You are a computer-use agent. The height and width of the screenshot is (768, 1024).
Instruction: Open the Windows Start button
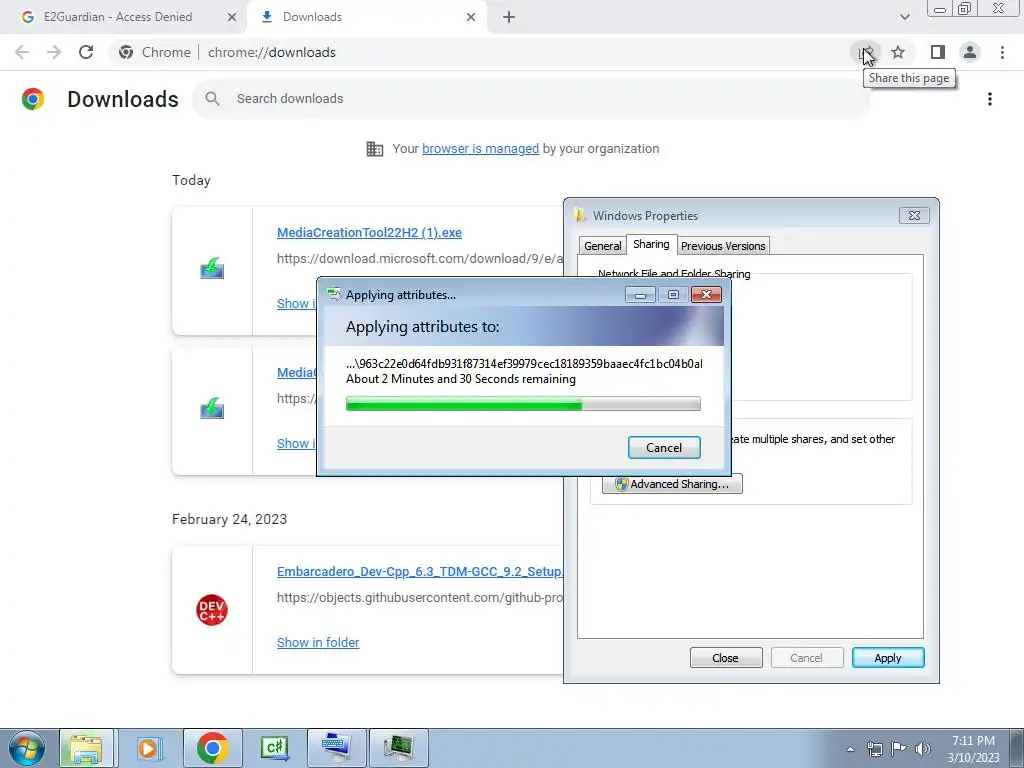coord(26,748)
